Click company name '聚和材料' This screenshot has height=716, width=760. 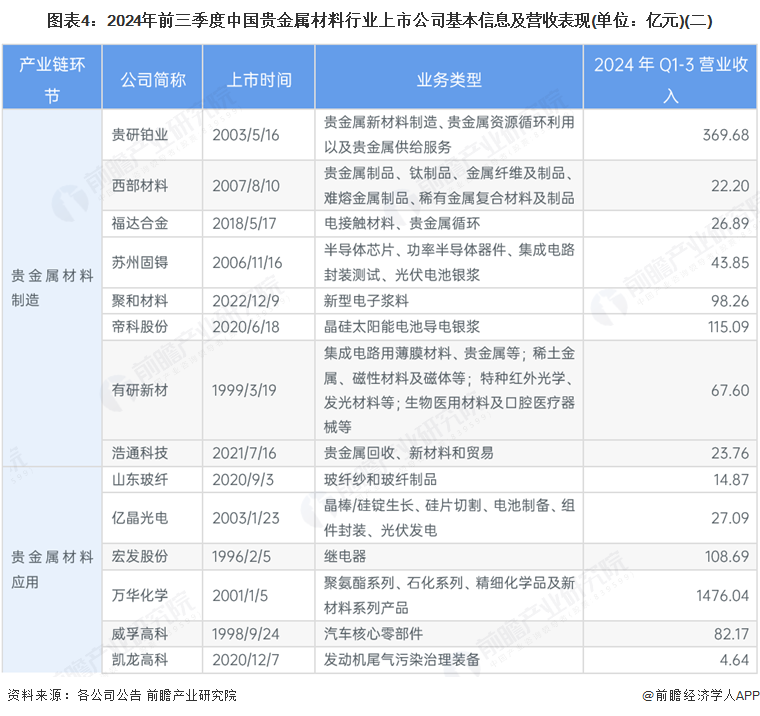(x=140, y=301)
